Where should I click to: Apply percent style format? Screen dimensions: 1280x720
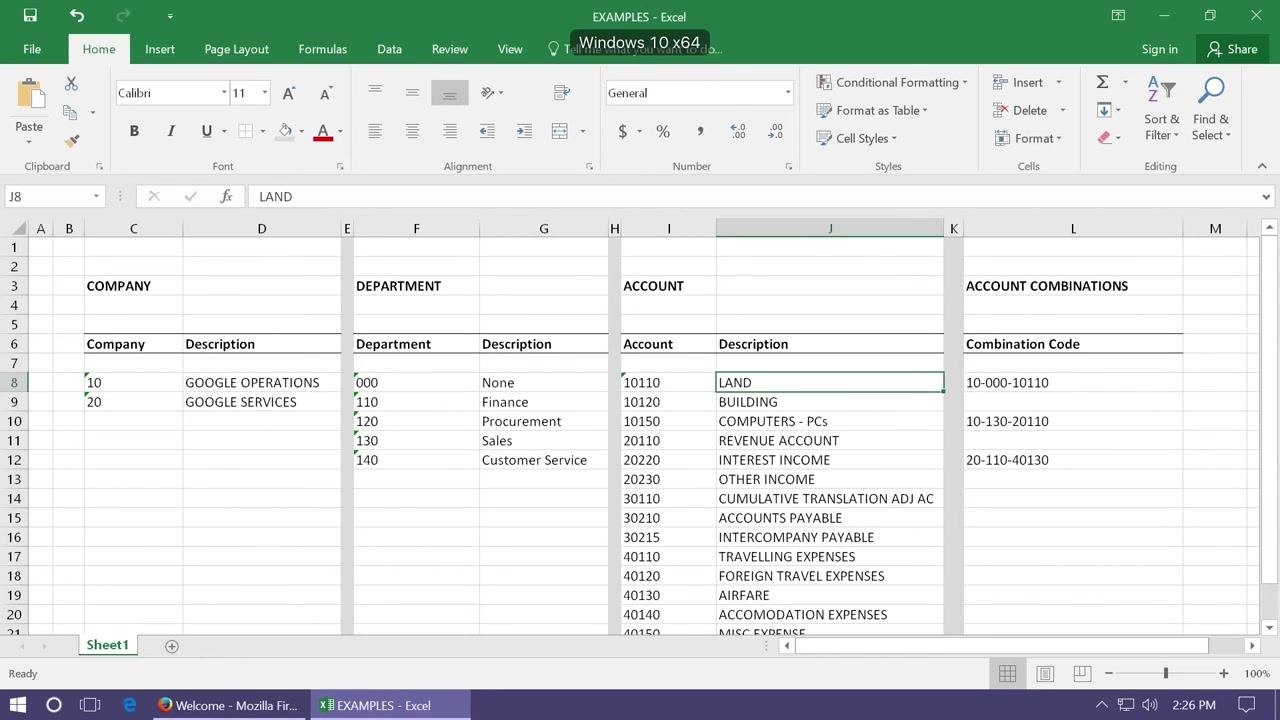pos(662,131)
